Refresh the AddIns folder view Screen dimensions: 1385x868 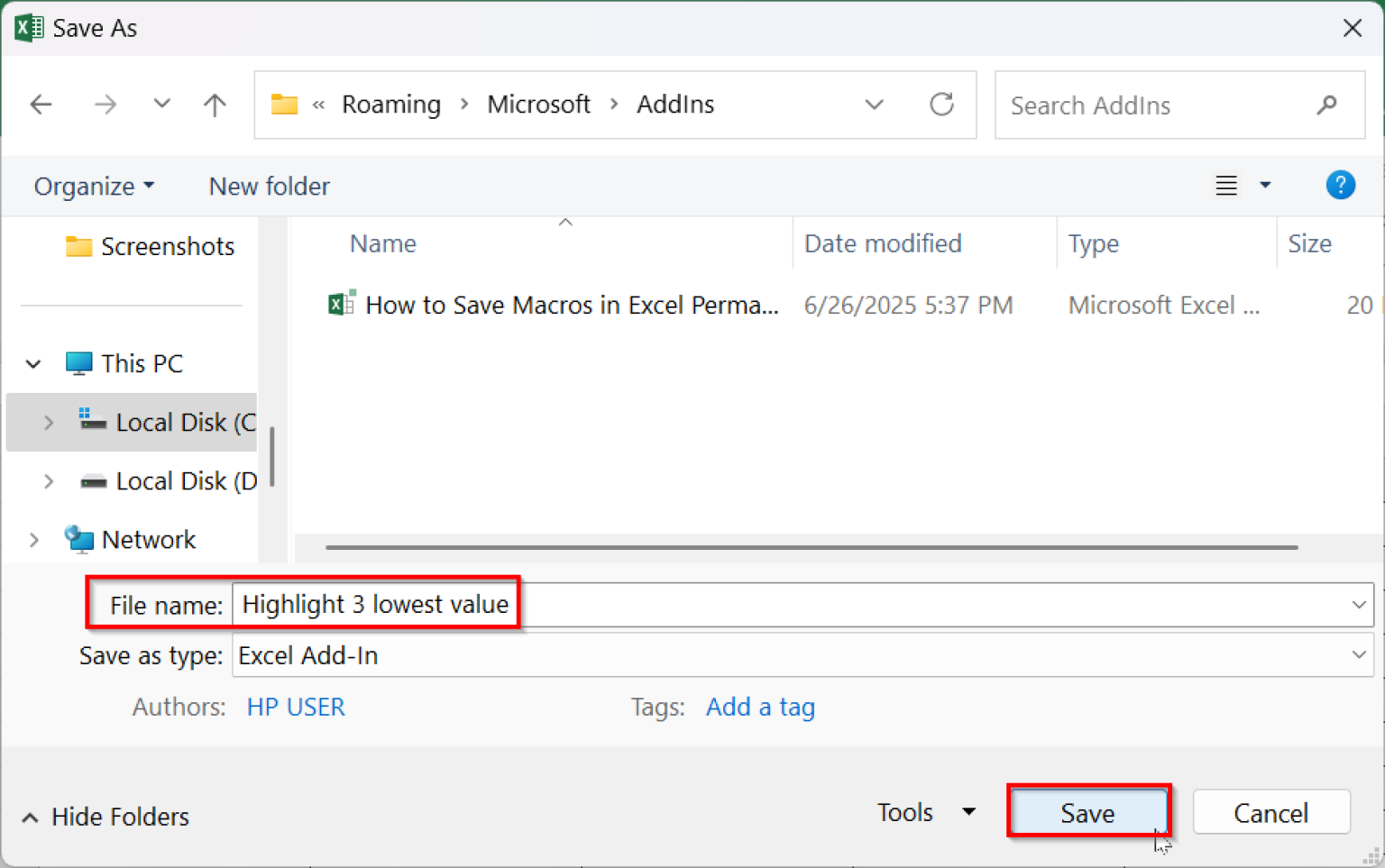[941, 105]
